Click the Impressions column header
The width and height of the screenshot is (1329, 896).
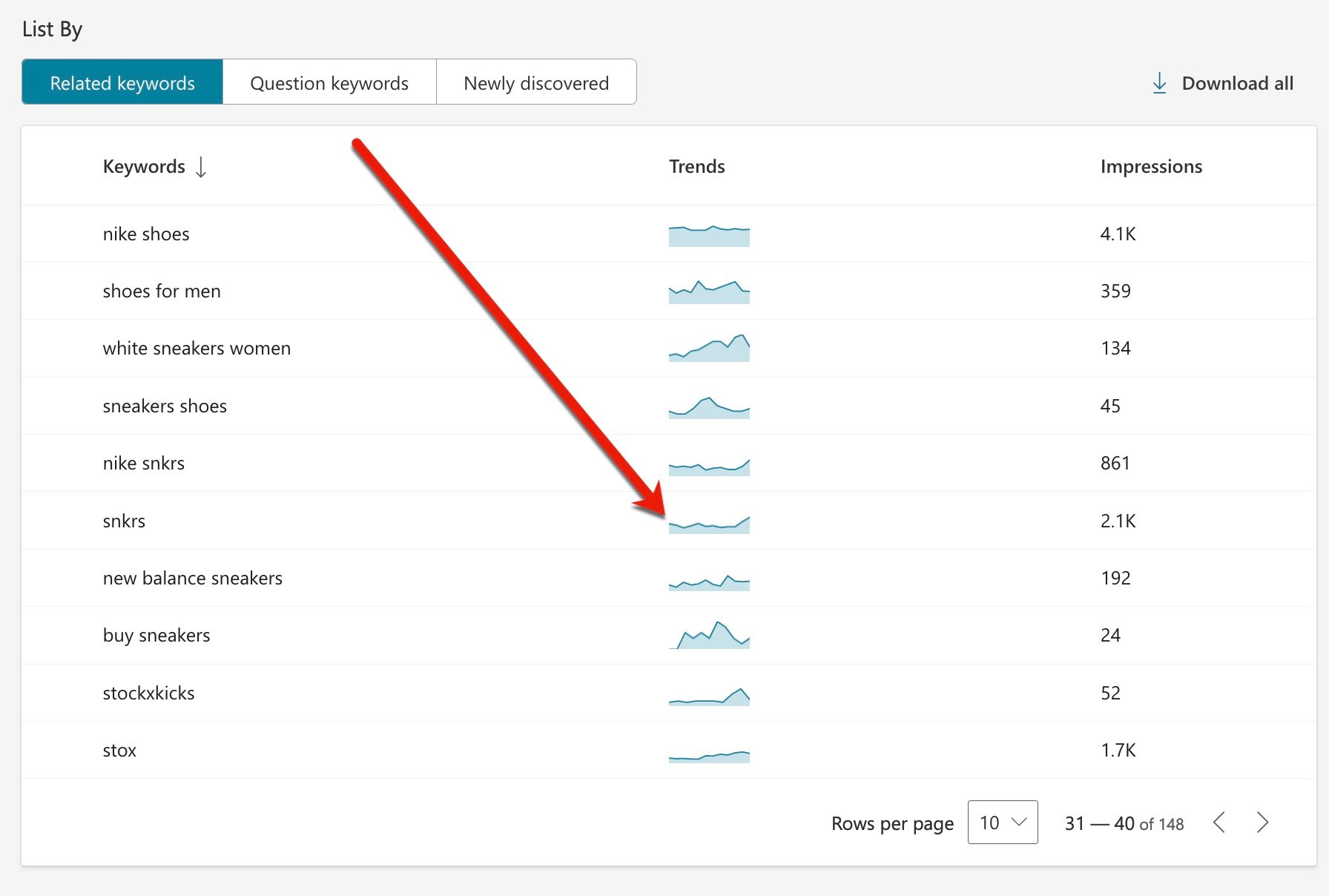(x=1152, y=166)
